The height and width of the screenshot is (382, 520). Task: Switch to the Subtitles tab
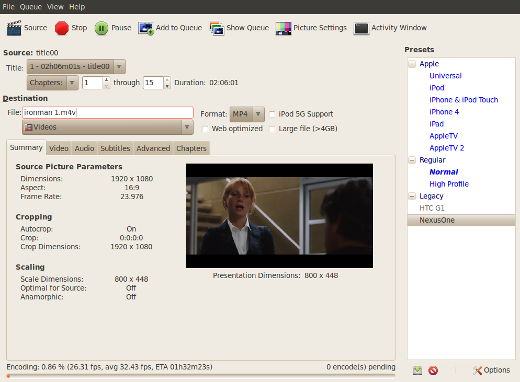pyautogui.click(x=115, y=148)
